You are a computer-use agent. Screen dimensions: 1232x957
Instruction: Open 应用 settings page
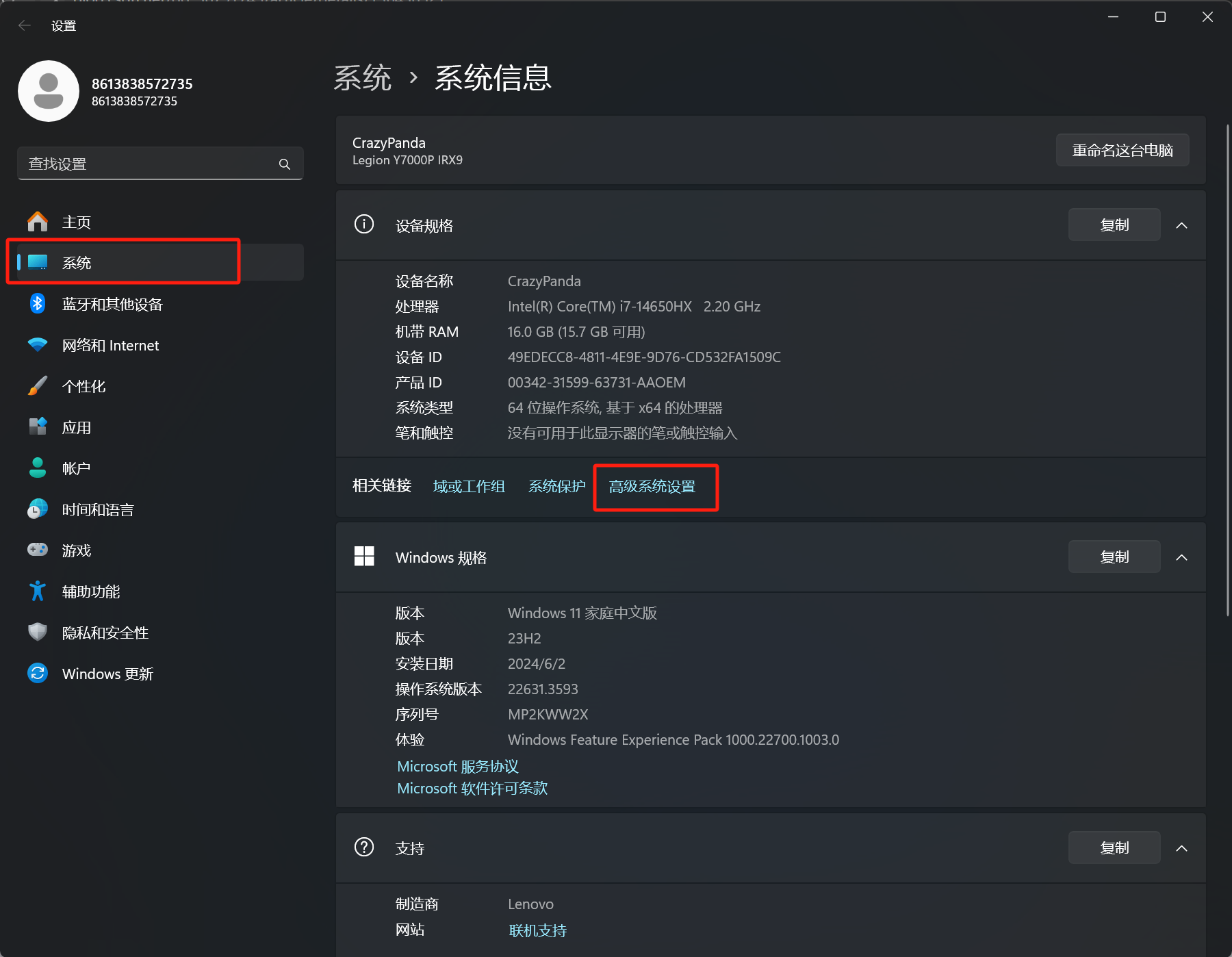pos(160,427)
